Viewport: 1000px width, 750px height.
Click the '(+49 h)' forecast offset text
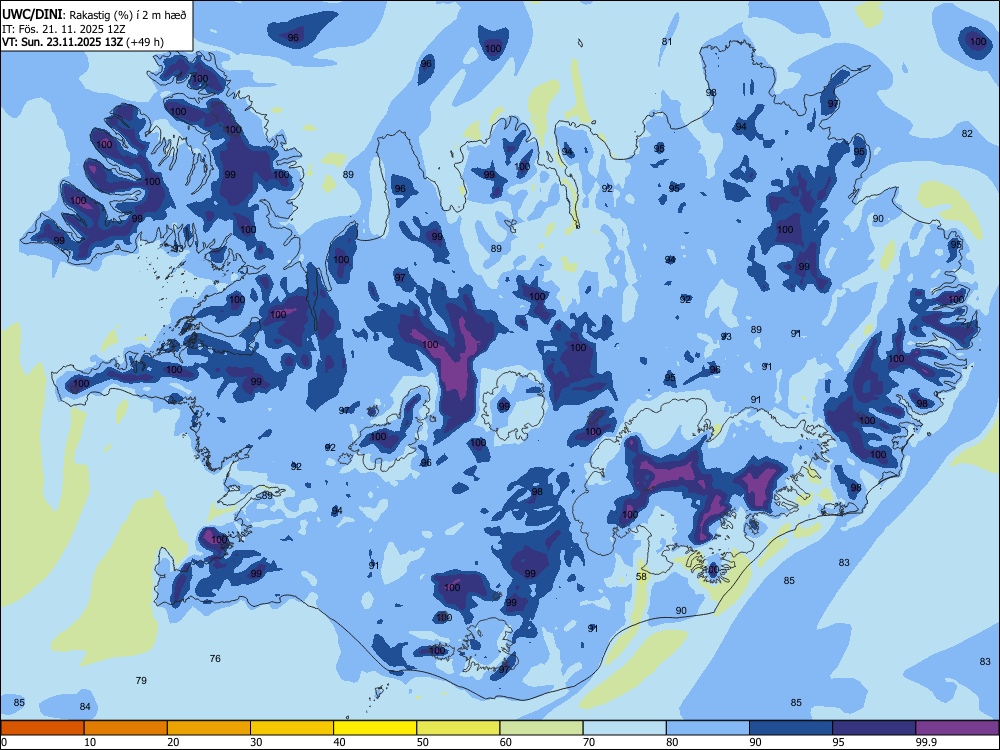pyautogui.click(x=145, y=42)
